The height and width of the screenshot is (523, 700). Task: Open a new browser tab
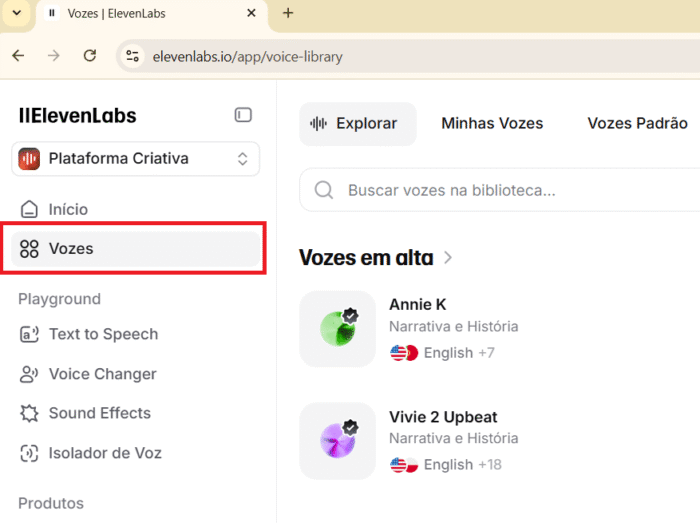pos(288,13)
